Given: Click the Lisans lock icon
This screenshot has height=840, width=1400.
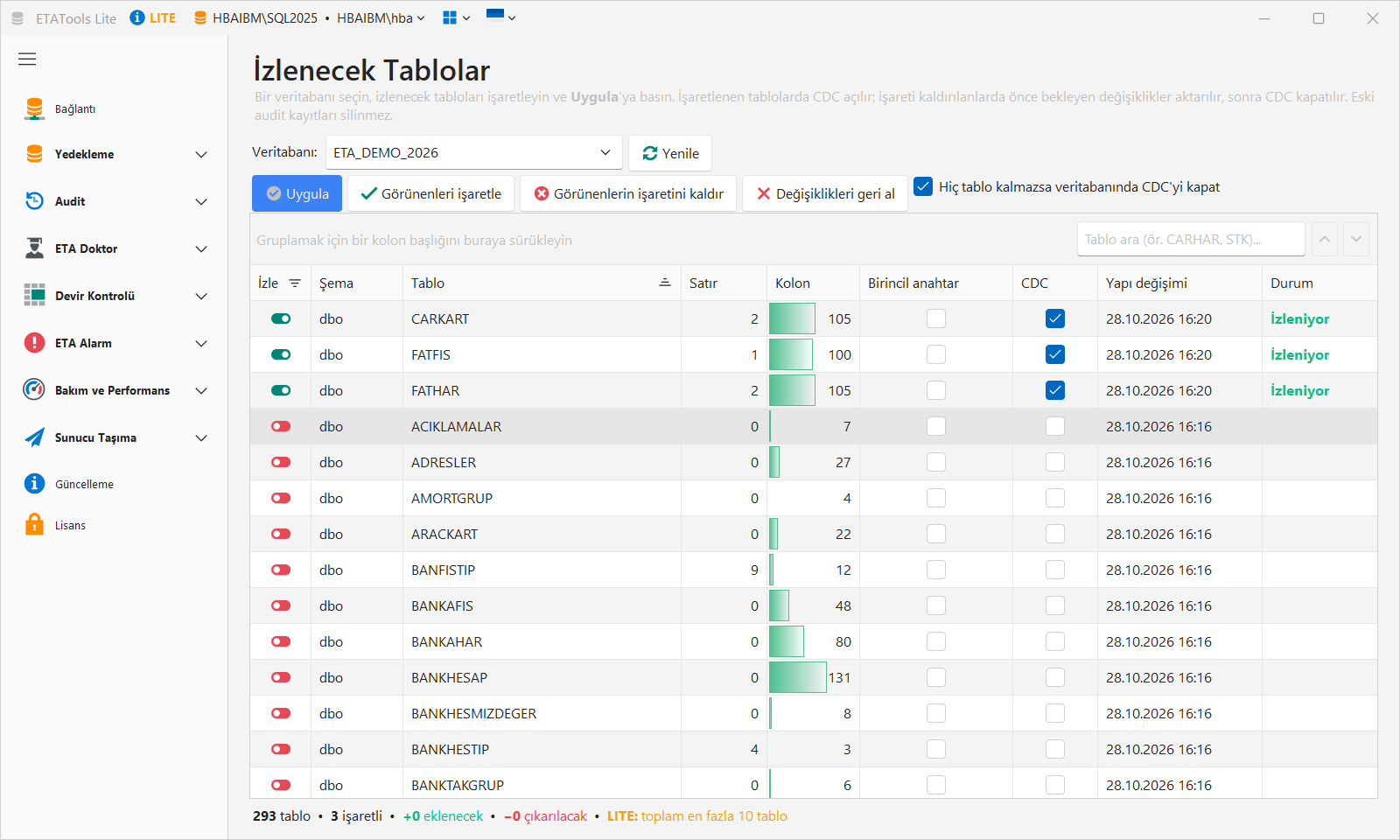Looking at the screenshot, I should point(34,525).
